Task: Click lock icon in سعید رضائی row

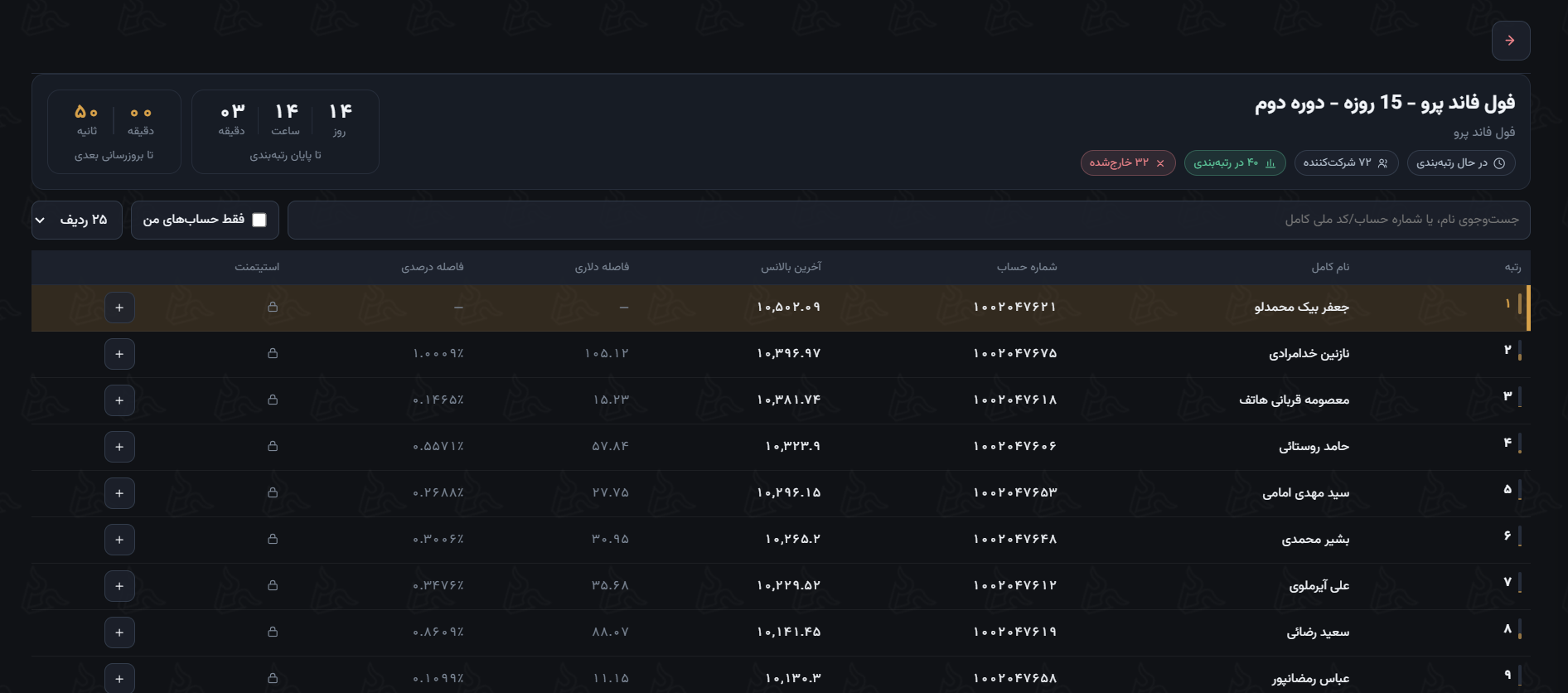Action: (x=273, y=632)
